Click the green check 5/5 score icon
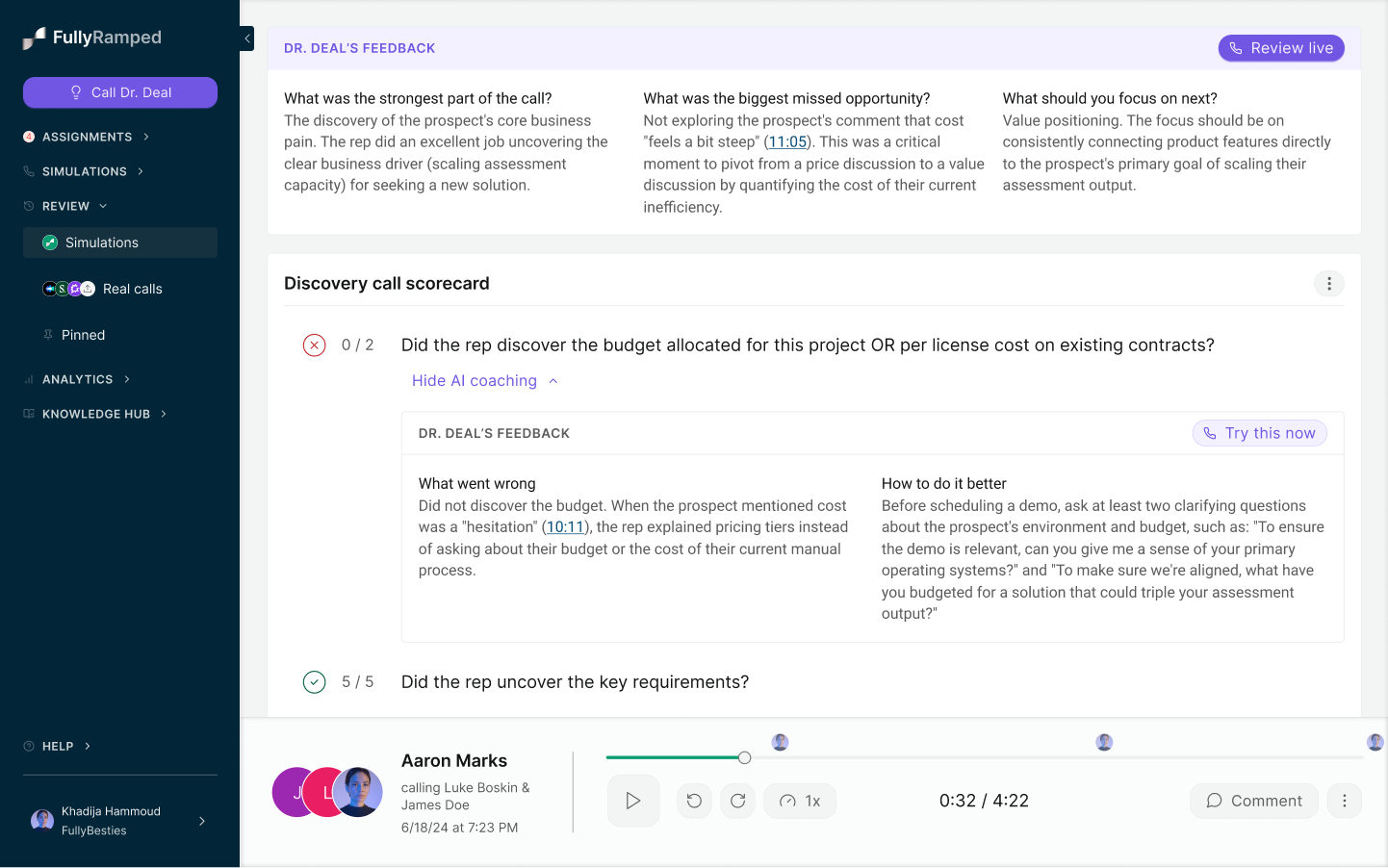 315,682
